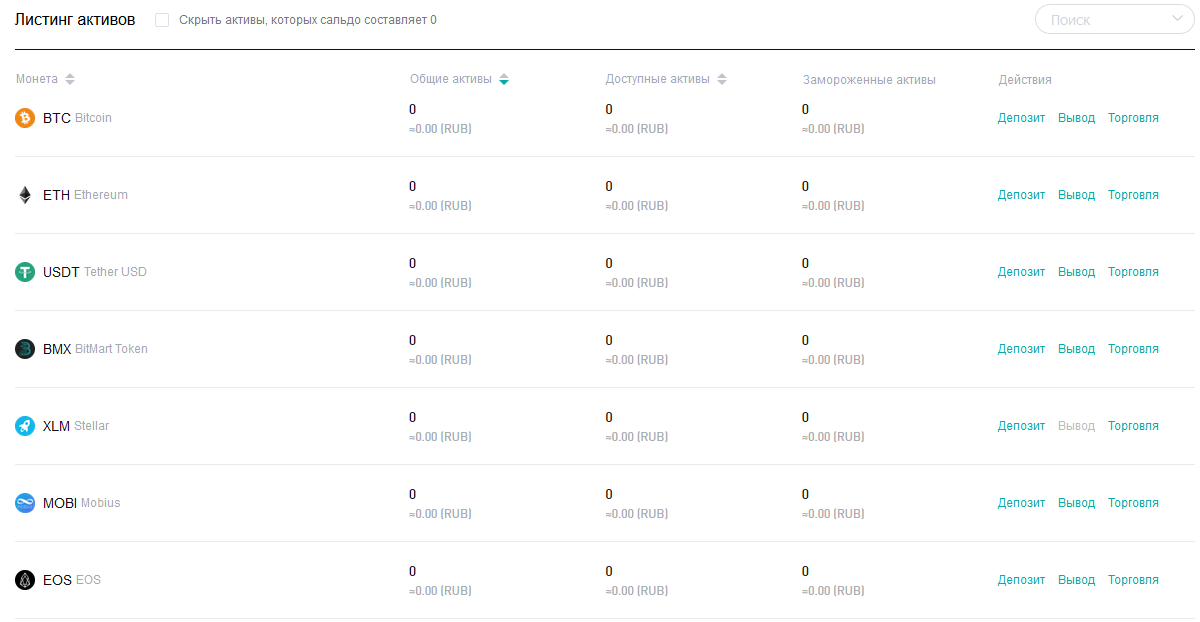The image size is (1200, 622).
Task: Click the Ethereum diamond icon
Action: [x=25, y=195]
